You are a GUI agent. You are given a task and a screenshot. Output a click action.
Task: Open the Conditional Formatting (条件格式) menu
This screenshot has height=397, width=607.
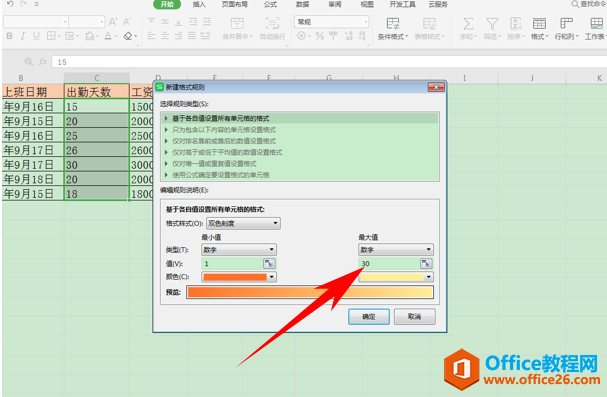[393, 28]
